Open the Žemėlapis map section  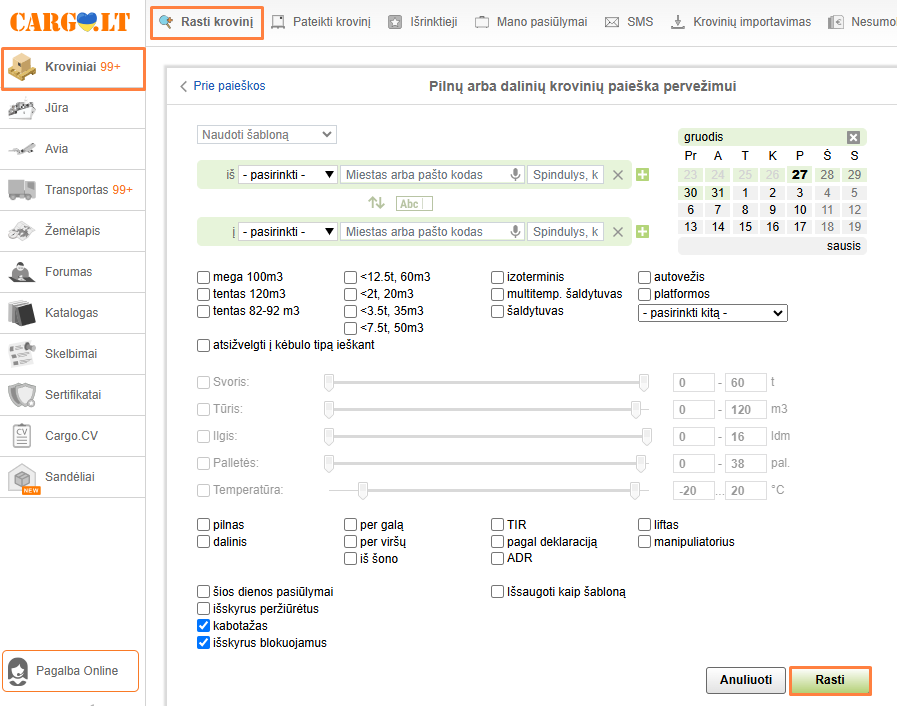point(72,231)
